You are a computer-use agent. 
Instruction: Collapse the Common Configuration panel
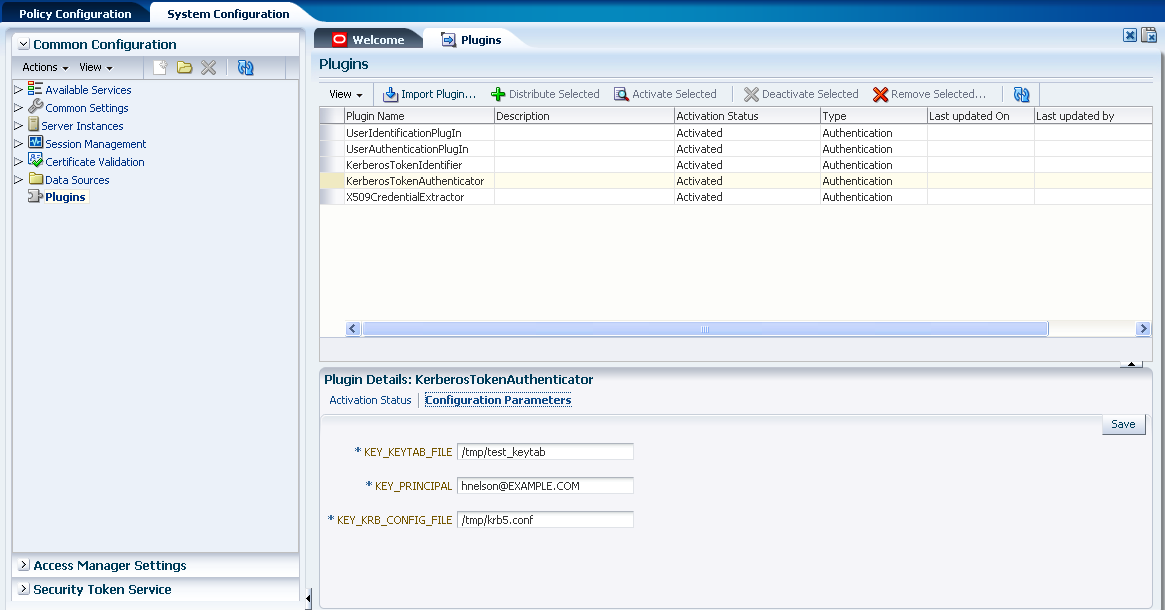click(x=23, y=44)
